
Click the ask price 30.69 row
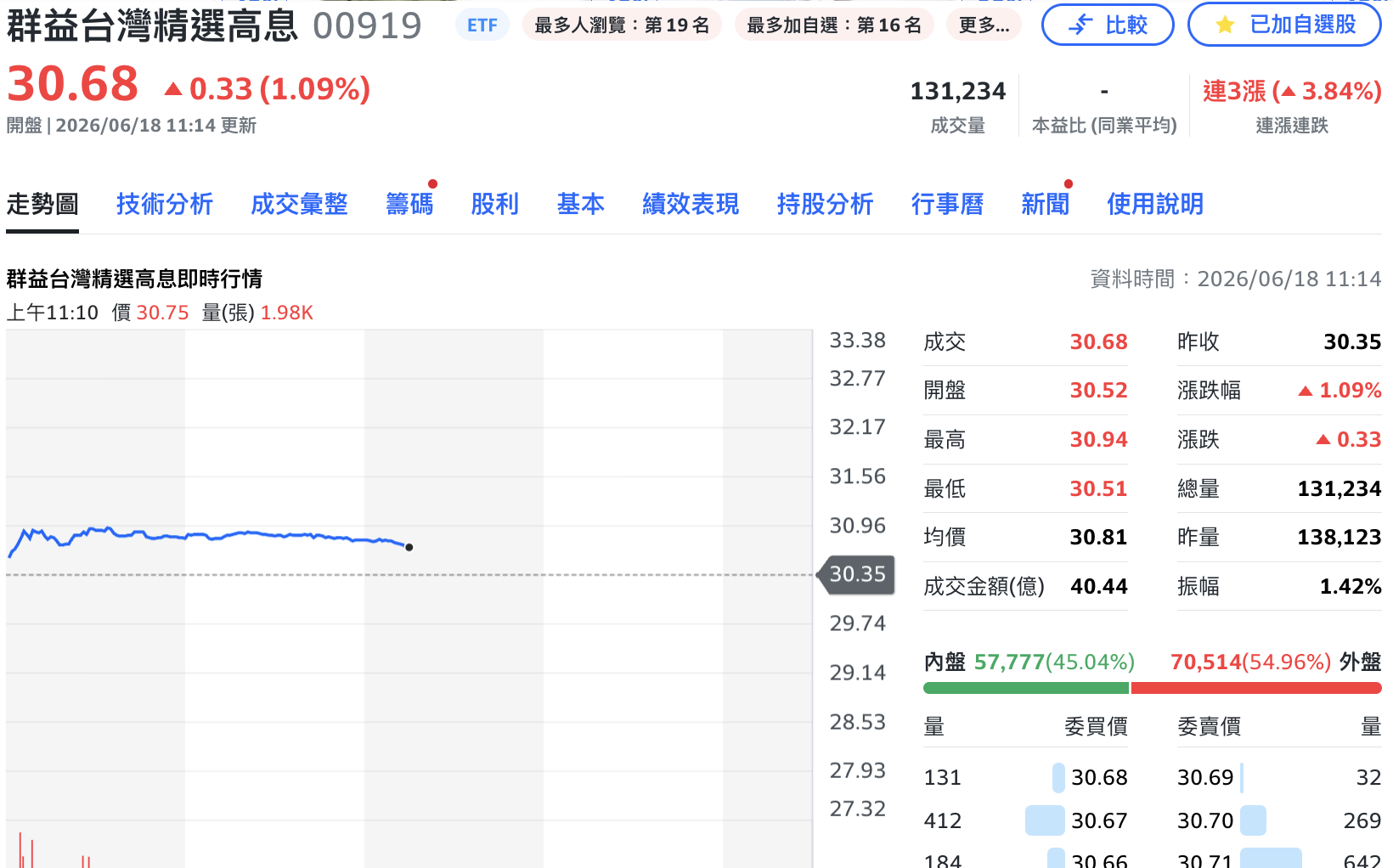(1279, 777)
